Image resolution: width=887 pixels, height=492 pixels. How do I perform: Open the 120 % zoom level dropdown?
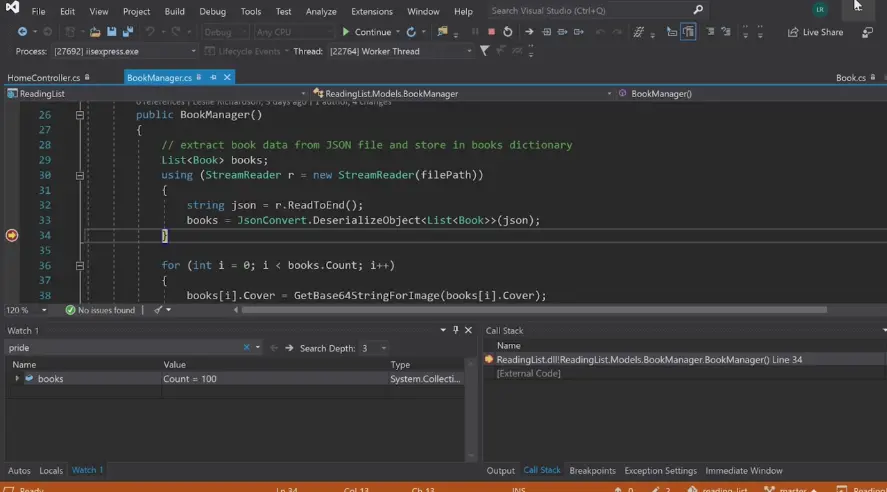(x=43, y=310)
